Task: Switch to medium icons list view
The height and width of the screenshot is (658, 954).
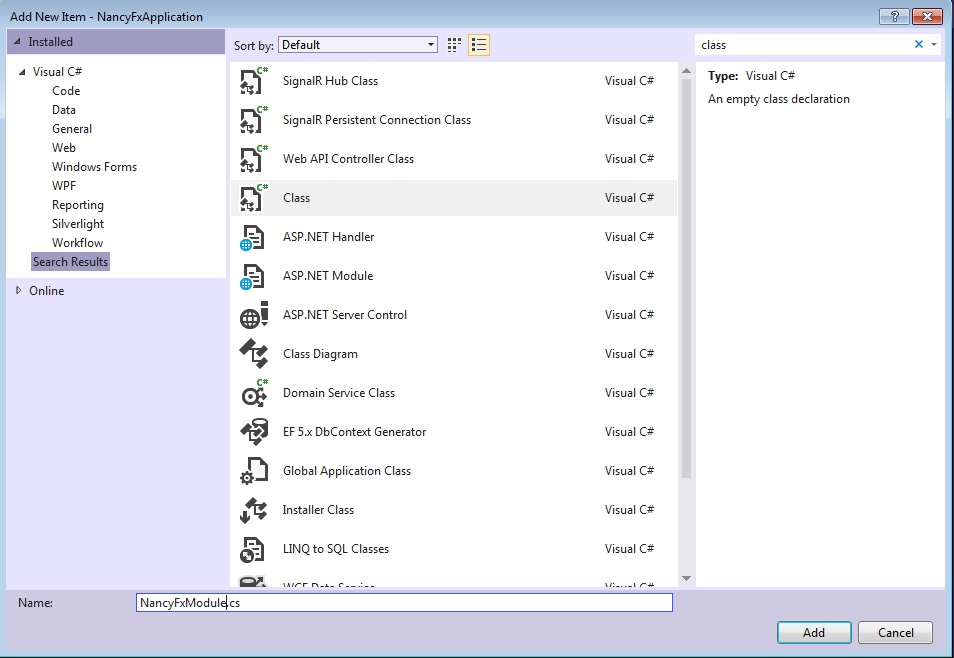Action: [x=479, y=45]
